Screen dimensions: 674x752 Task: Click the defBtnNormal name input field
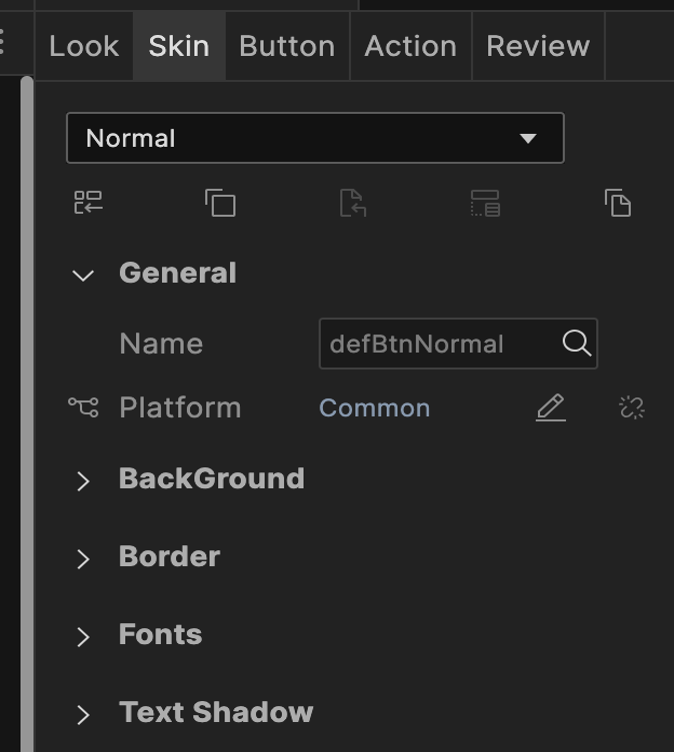tap(438, 344)
